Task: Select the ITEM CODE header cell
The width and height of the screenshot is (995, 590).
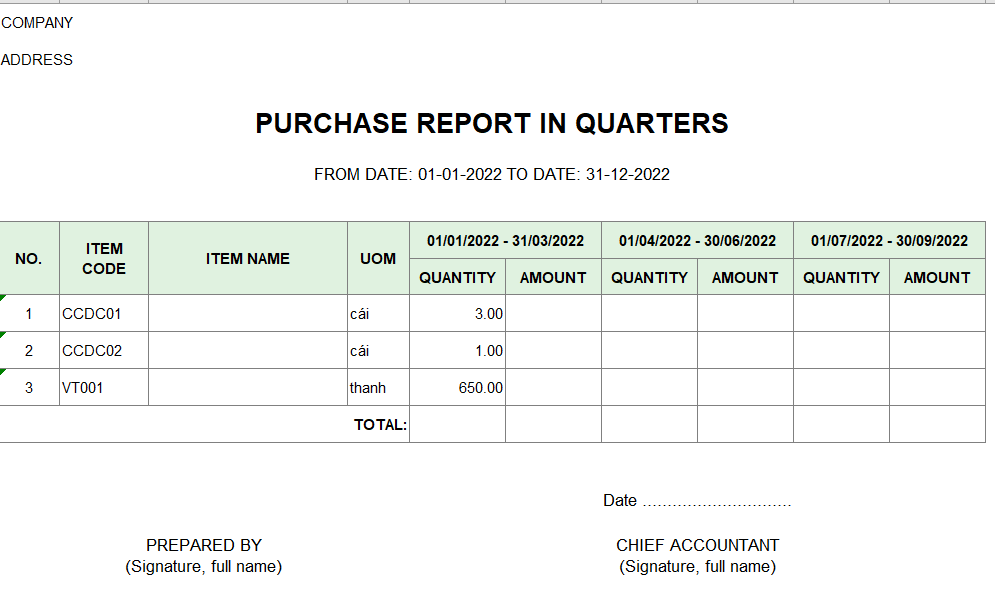Action: click(x=104, y=258)
